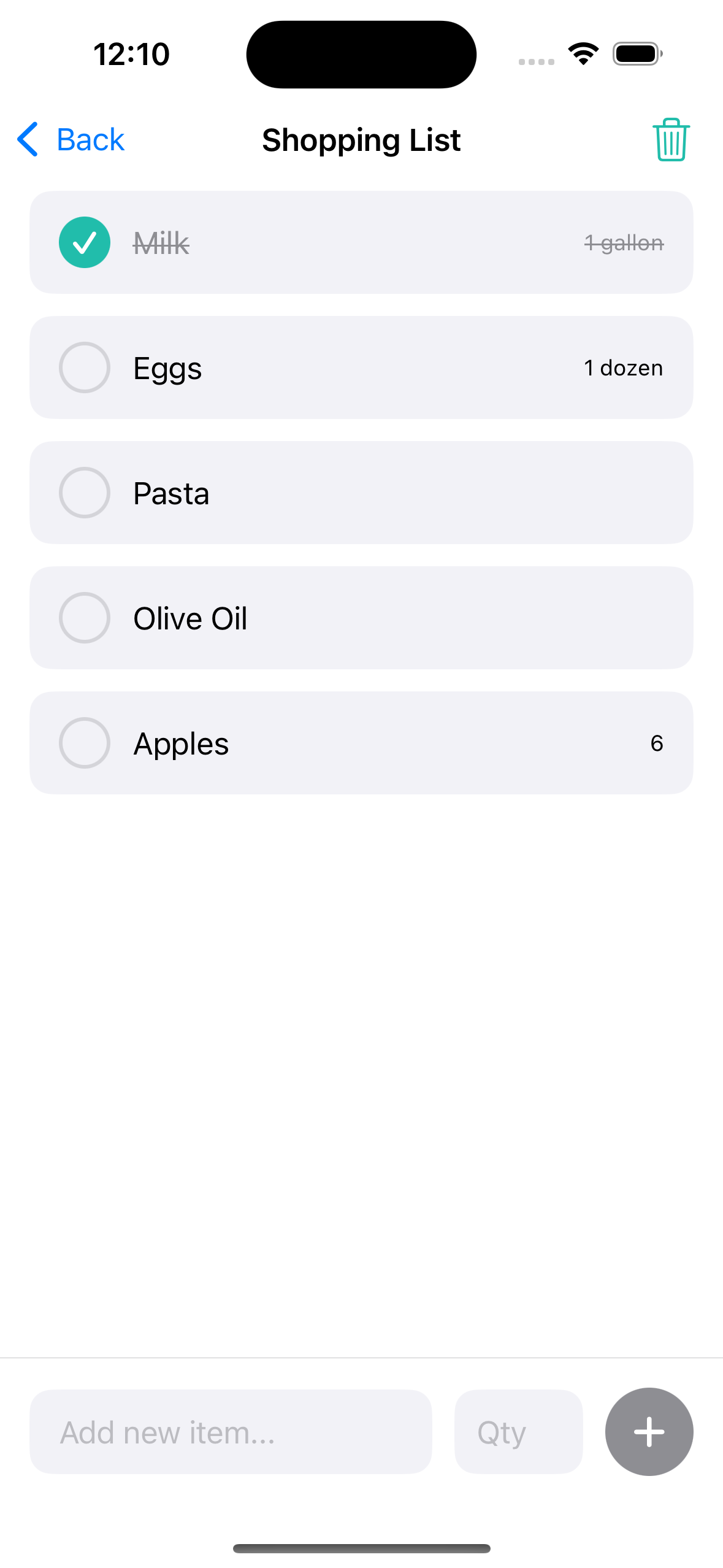
Task: Tap the battery status icon
Action: tap(637, 54)
